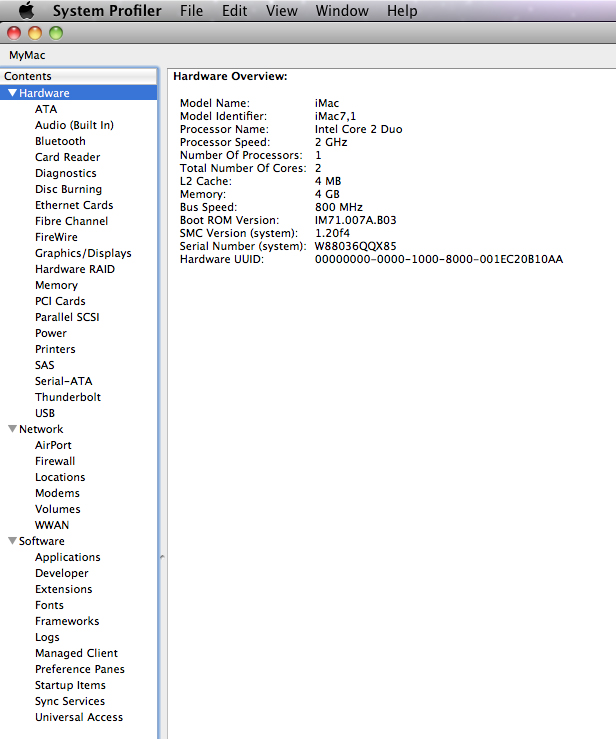Click the Contents column header
The height and width of the screenshot is (739, 616).
[79, 76]
